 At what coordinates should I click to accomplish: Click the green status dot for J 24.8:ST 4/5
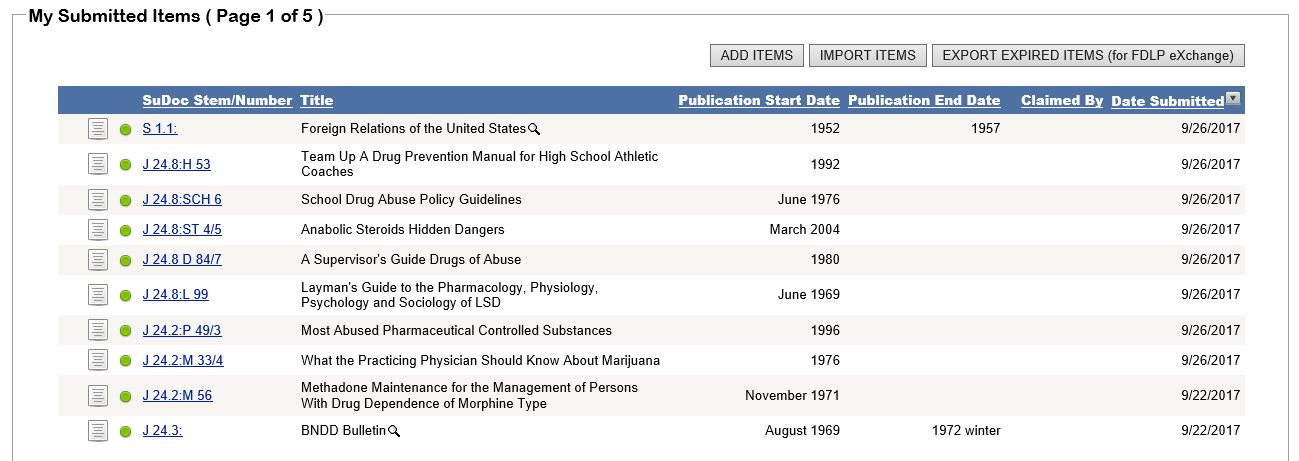coord(126,230)
